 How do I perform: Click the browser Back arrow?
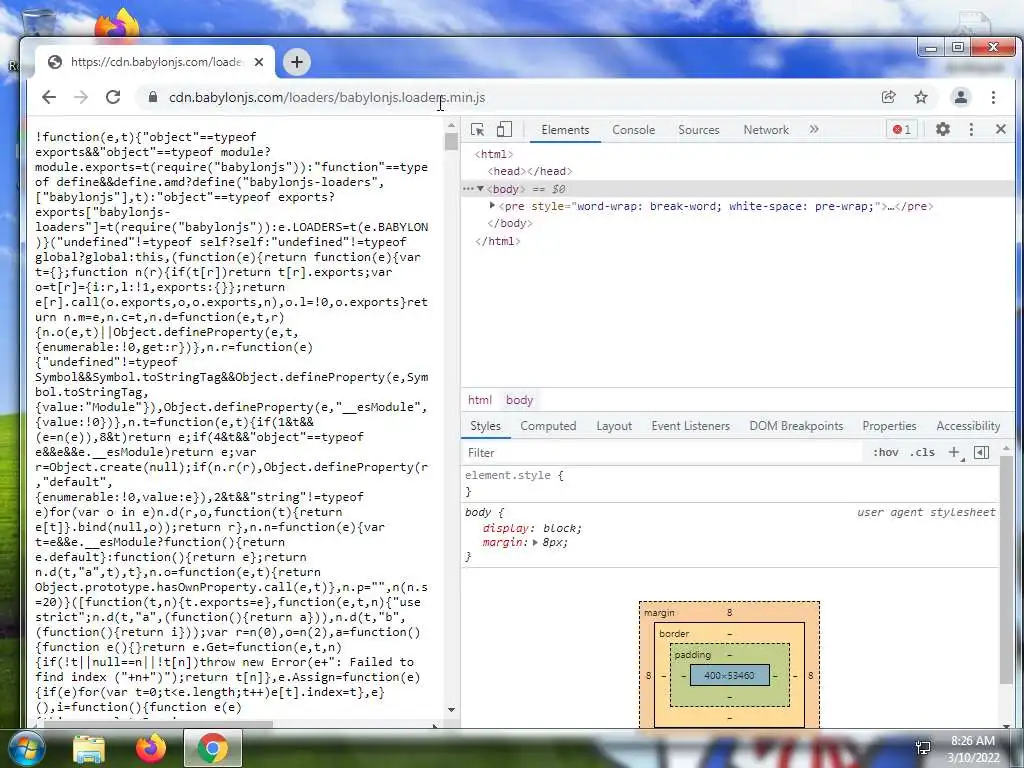pos(49,97)
